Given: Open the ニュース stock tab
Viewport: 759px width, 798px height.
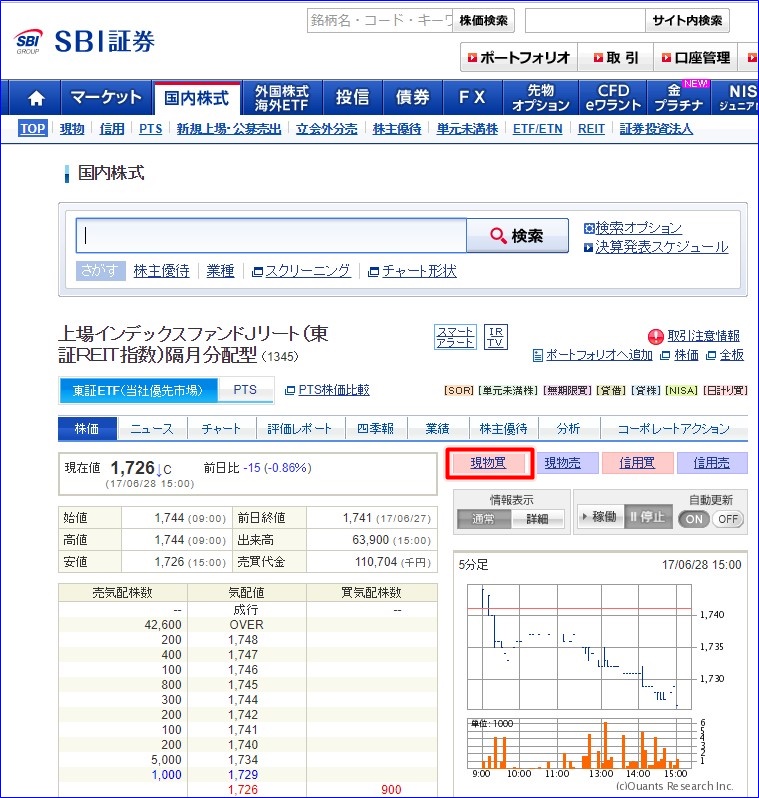Looking at the screenshot, I should pos(152,429).
